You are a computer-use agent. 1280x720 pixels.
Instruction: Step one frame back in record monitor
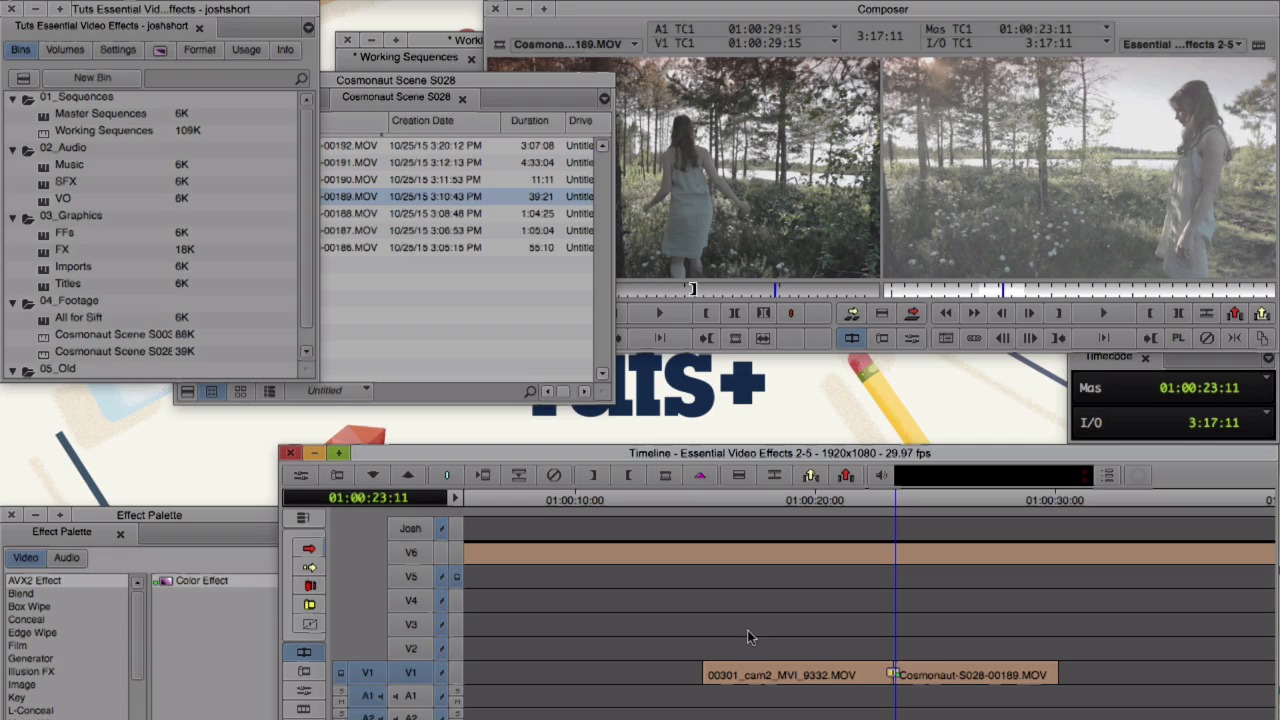point(1002,314)
